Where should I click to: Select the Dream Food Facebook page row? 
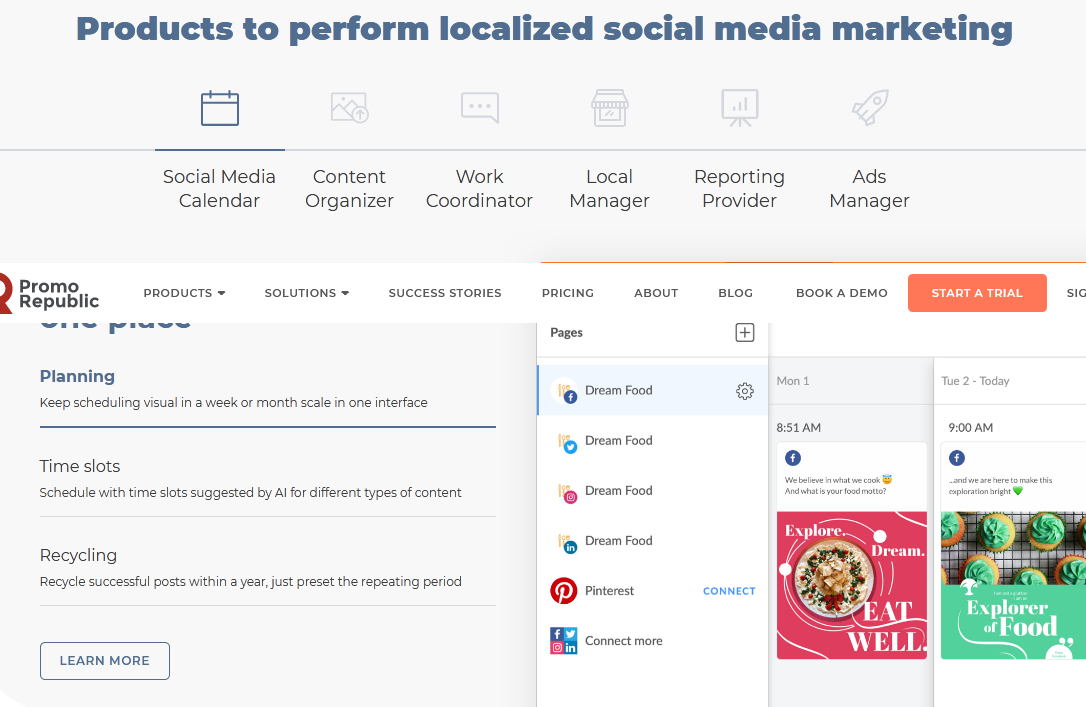(652, 391)
